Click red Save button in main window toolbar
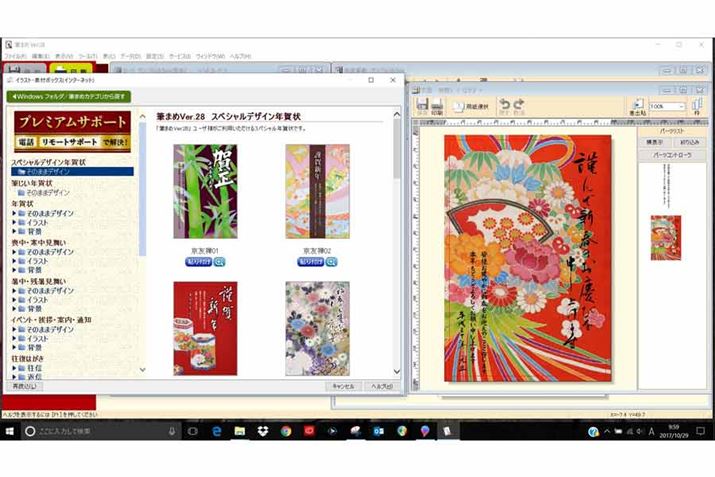The width and height of the screenshot is (715, 477). (x=25, y=70)
